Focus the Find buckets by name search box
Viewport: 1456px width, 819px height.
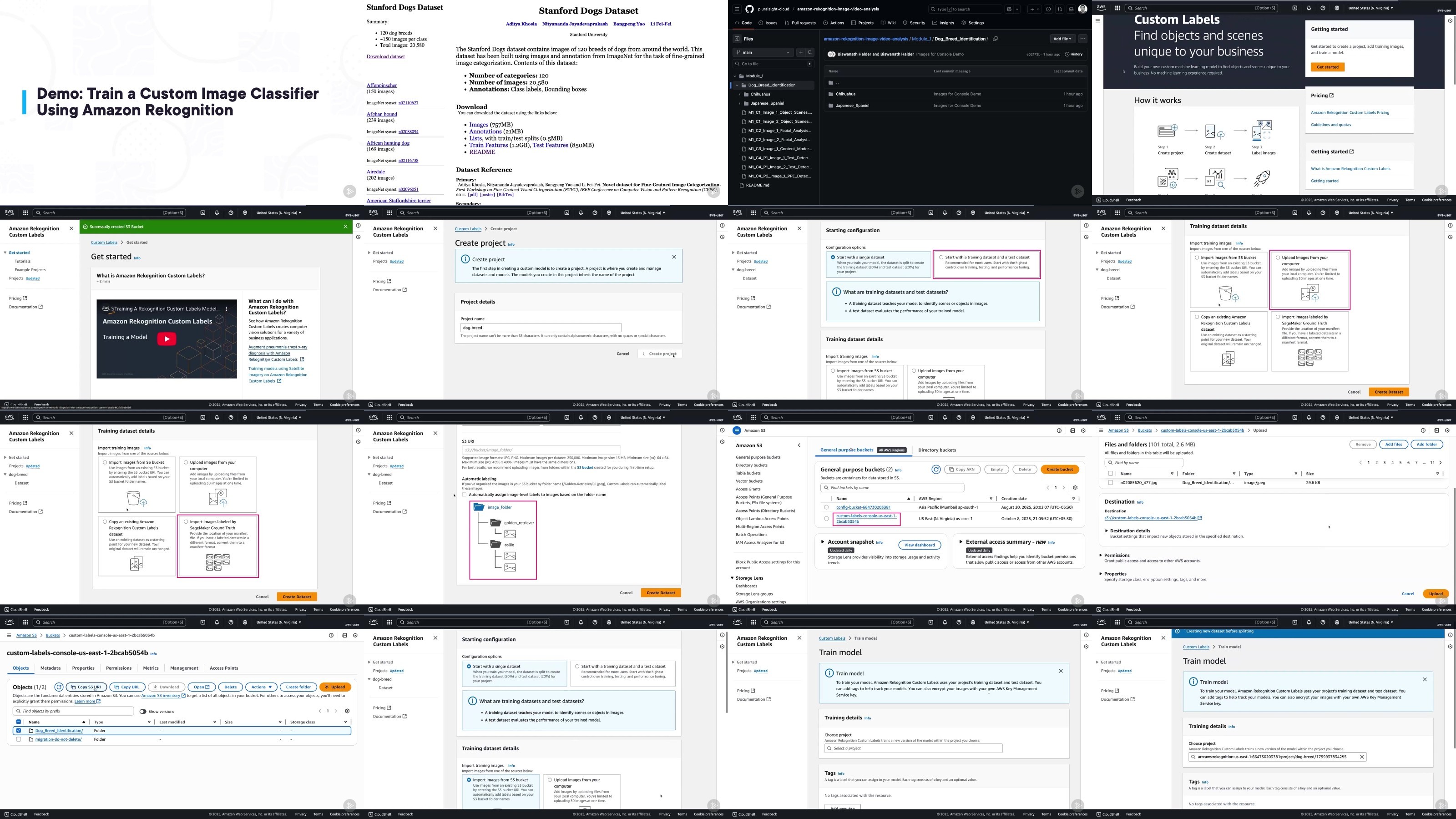(892, 488)
